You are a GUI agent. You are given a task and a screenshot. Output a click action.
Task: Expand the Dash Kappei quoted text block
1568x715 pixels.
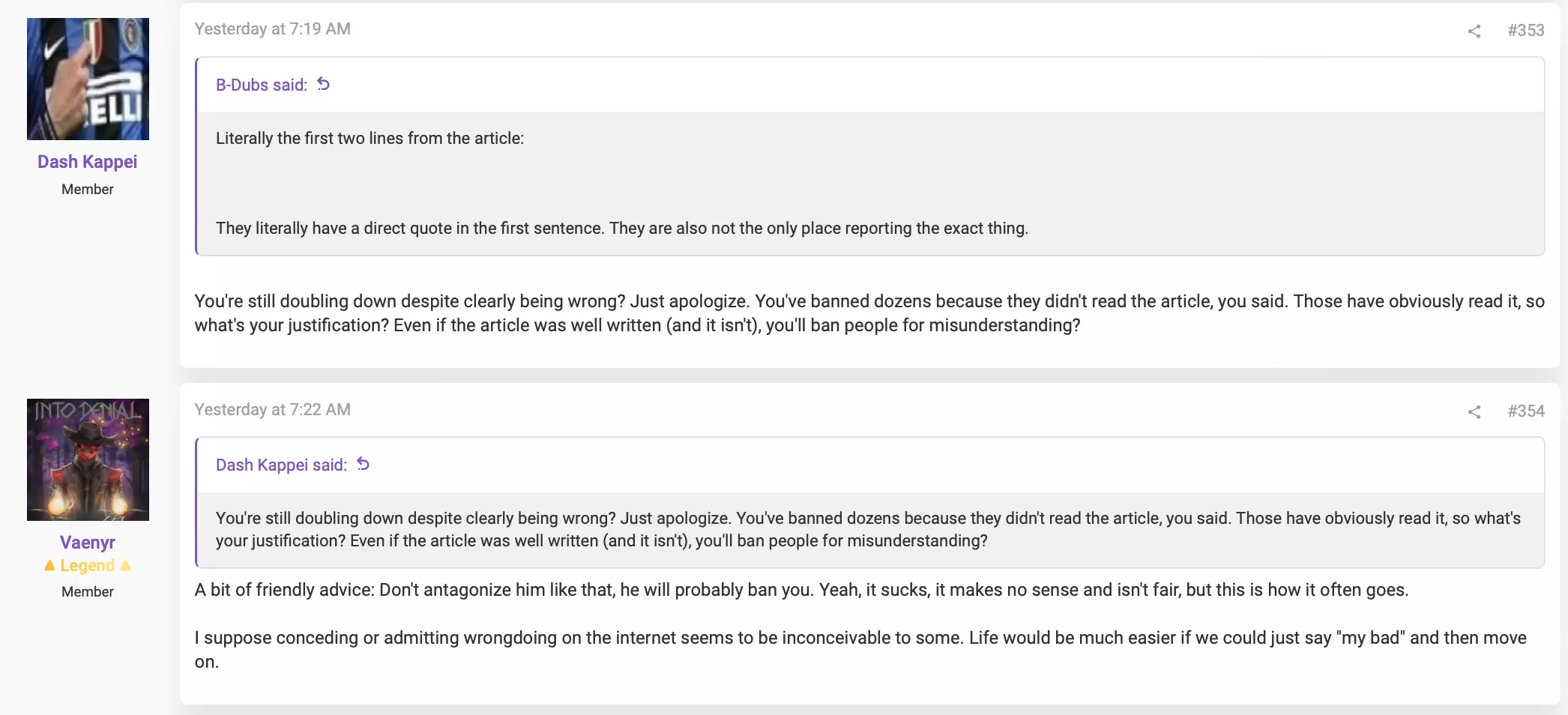pyautogui.click(x=869, y=529)
